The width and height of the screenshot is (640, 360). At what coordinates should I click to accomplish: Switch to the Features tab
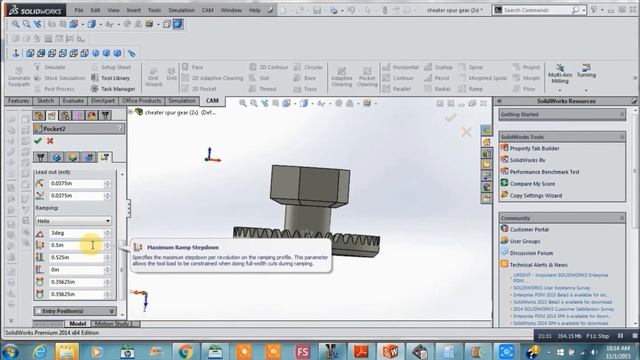coord(18,101)
